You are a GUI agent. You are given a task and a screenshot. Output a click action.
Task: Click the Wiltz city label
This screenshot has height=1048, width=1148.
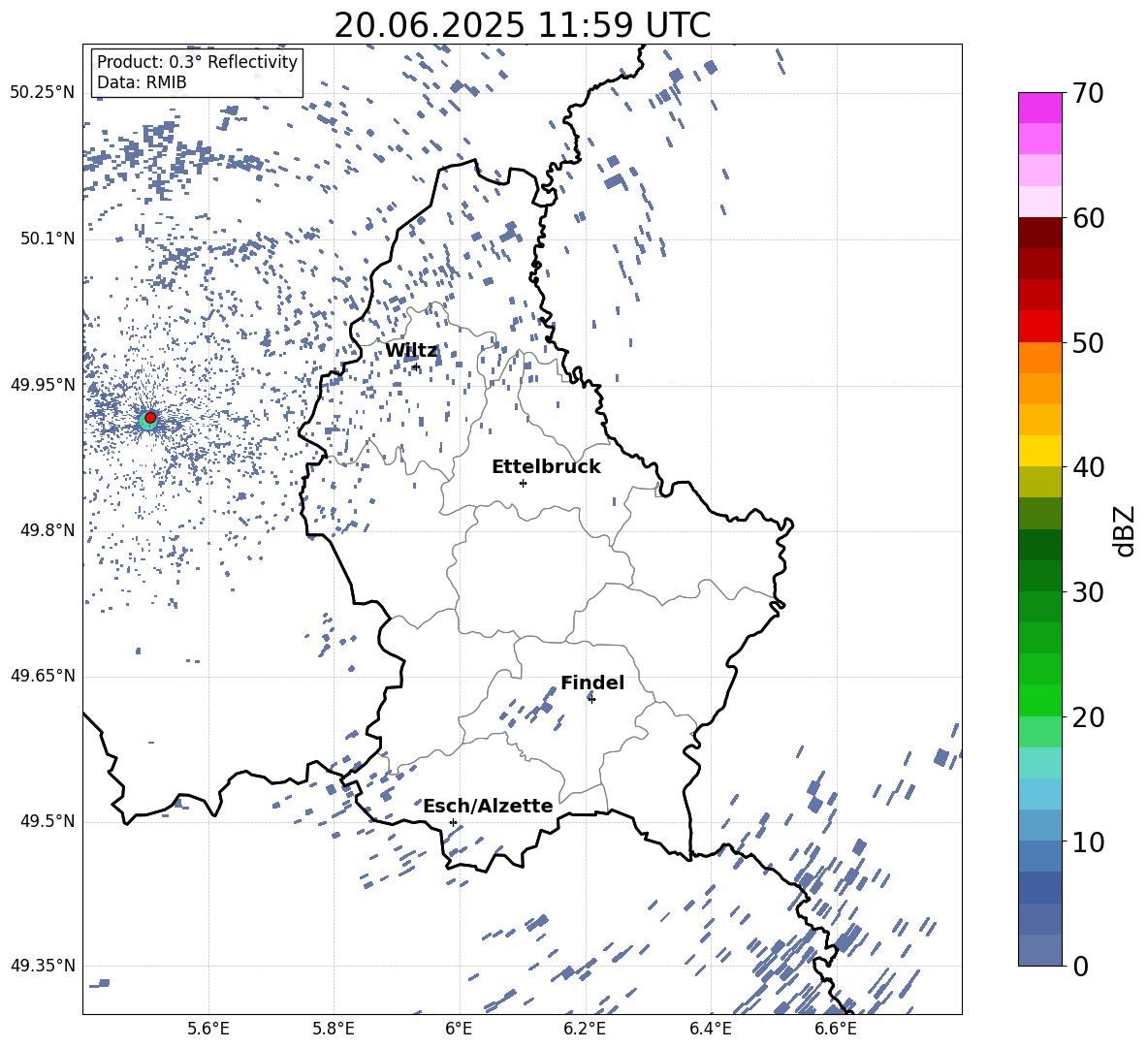411,351
